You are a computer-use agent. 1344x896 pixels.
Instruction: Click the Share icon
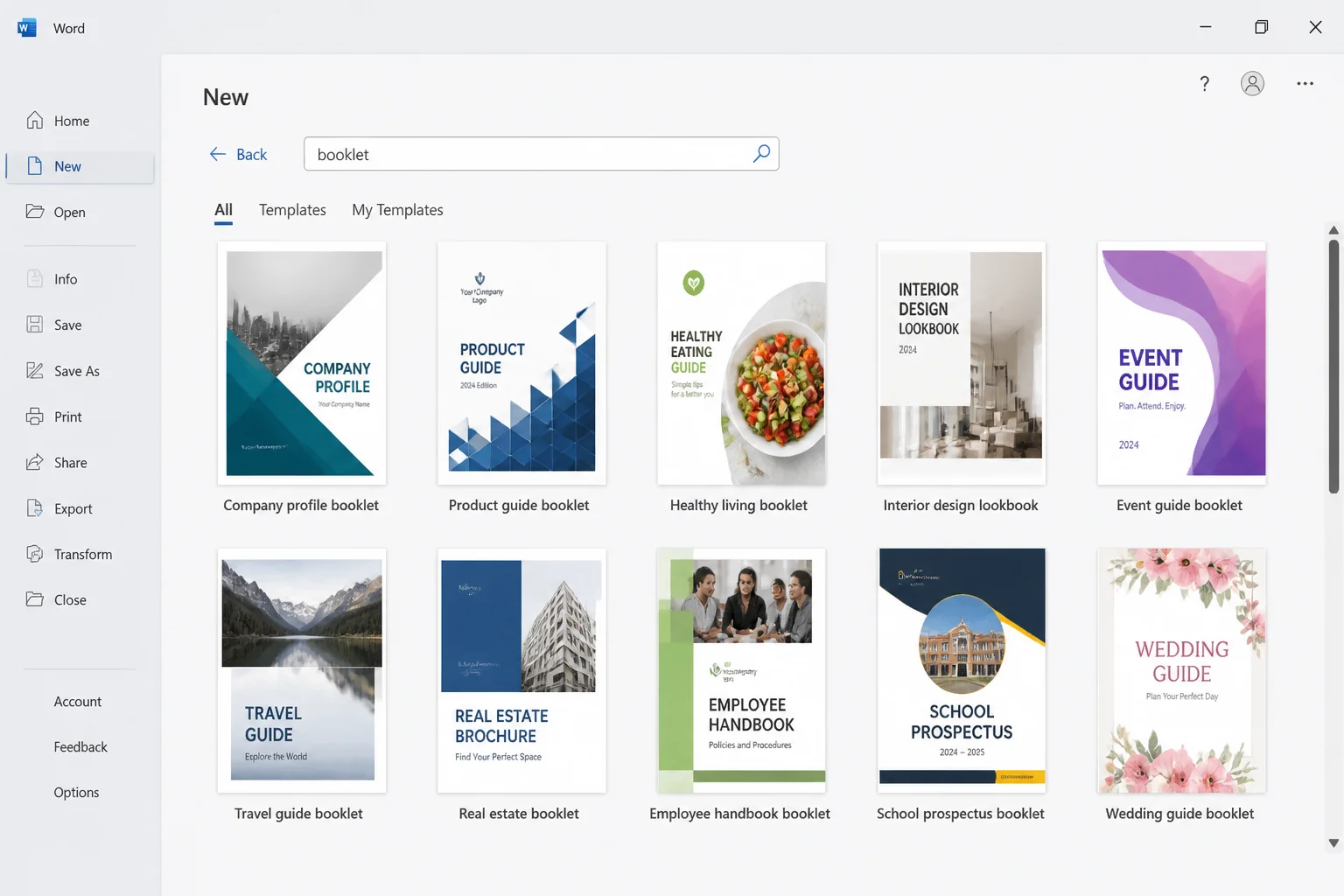(x=35, y=462)
